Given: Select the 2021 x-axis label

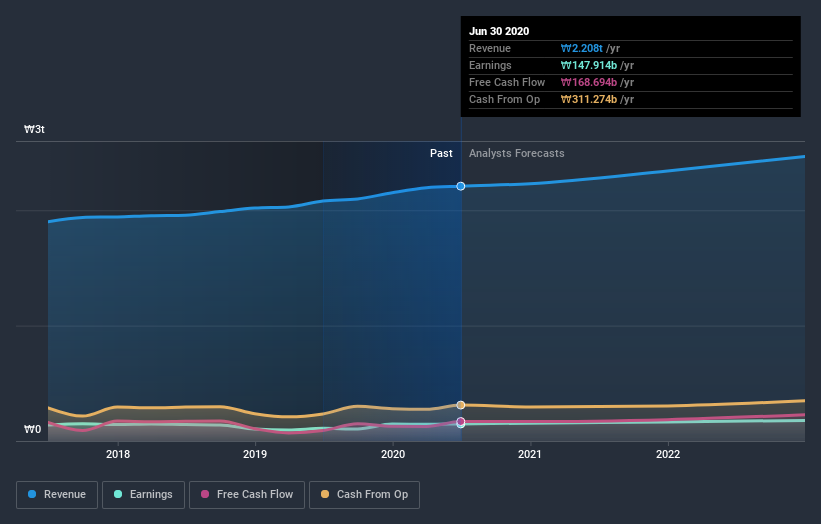Looking at the screenshot, I should pyautogui.click(x=530, y=454).
